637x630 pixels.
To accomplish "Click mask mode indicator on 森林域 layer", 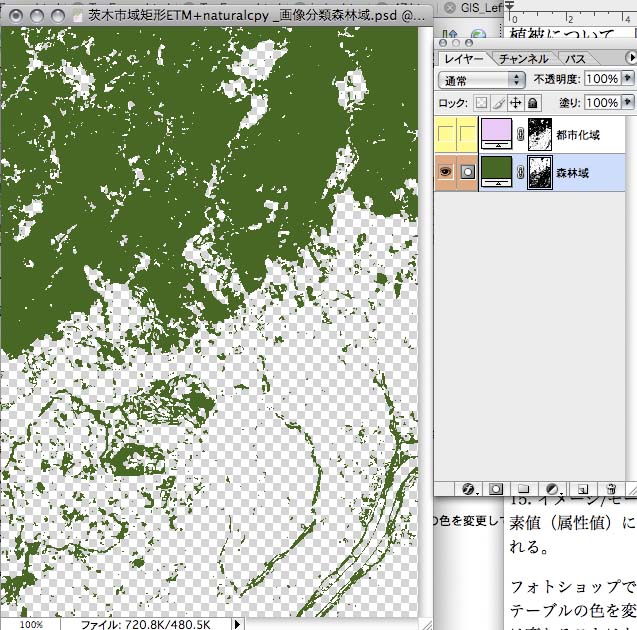I will 468,172.
